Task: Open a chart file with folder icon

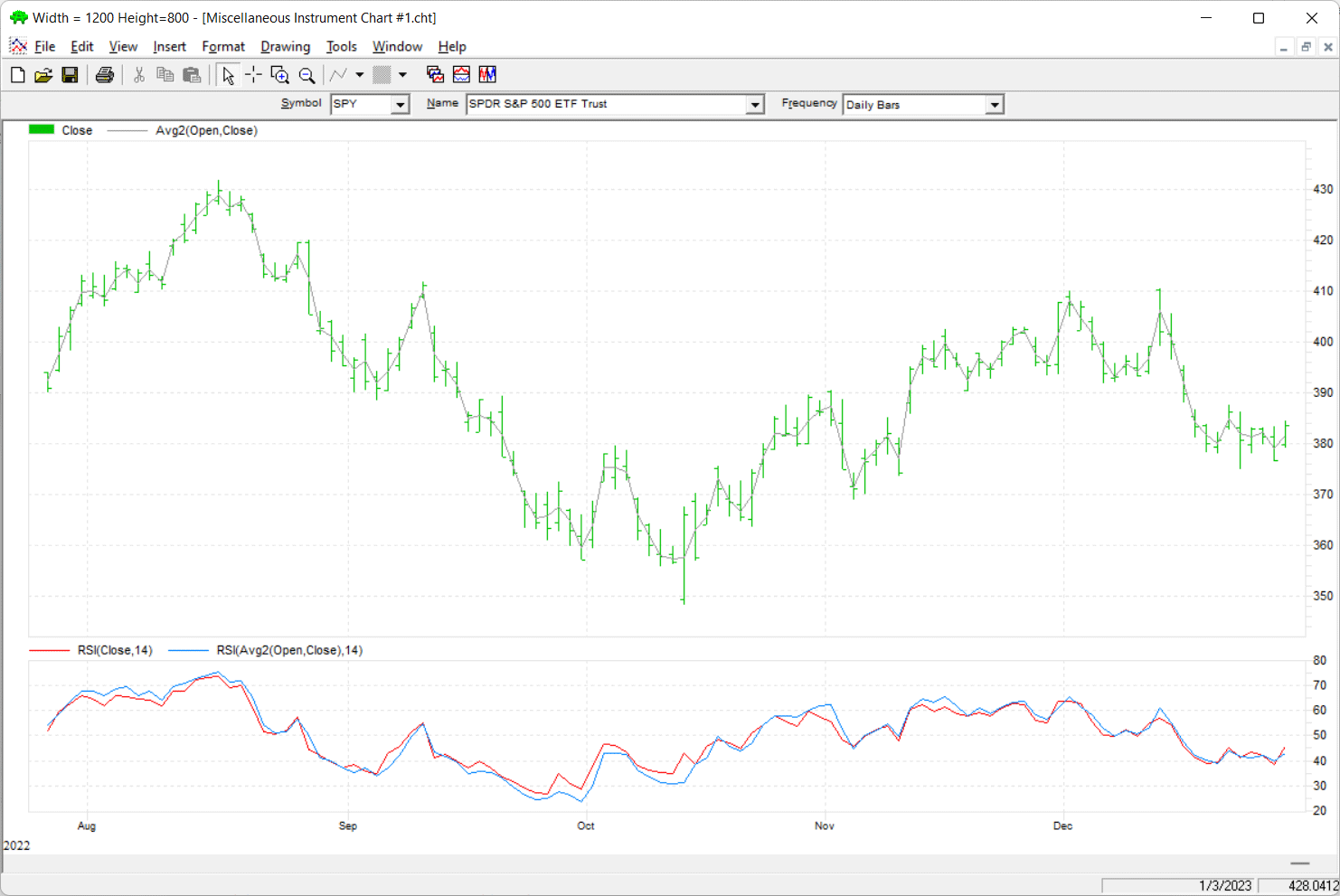Action: click(x=43, y=75)
